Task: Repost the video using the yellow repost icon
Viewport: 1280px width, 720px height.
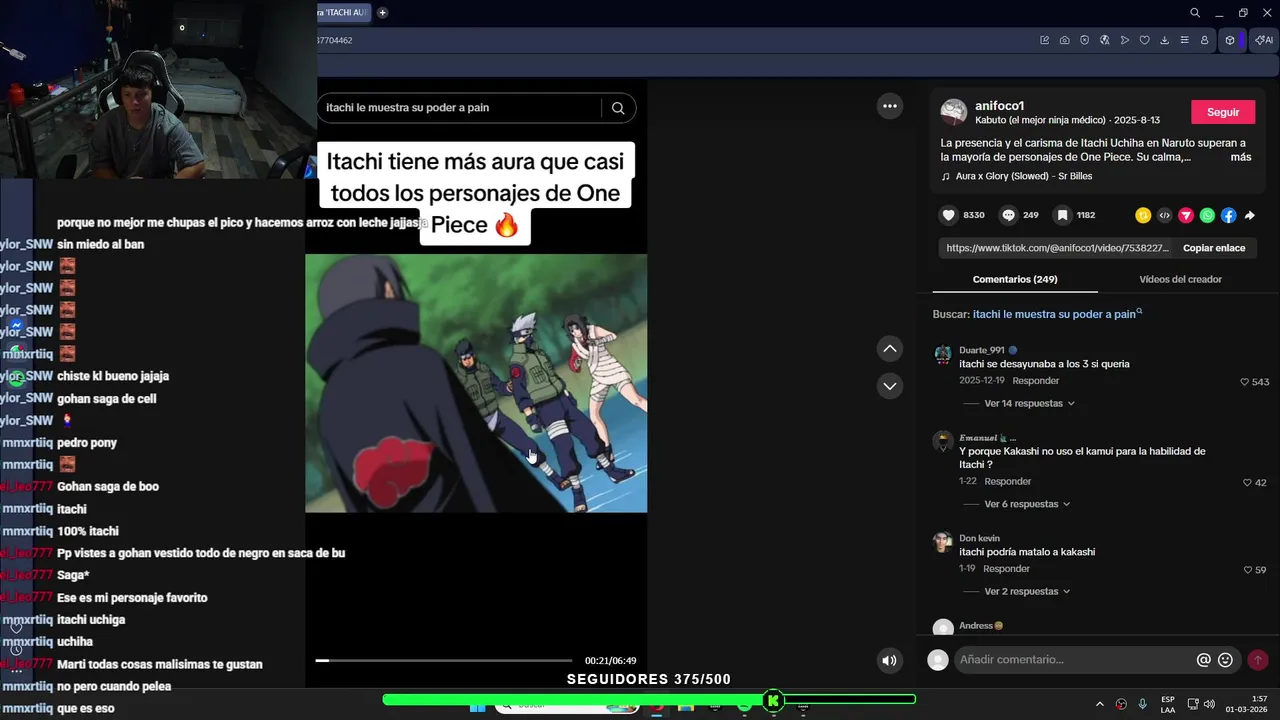Action: (x=1143, y=215)
